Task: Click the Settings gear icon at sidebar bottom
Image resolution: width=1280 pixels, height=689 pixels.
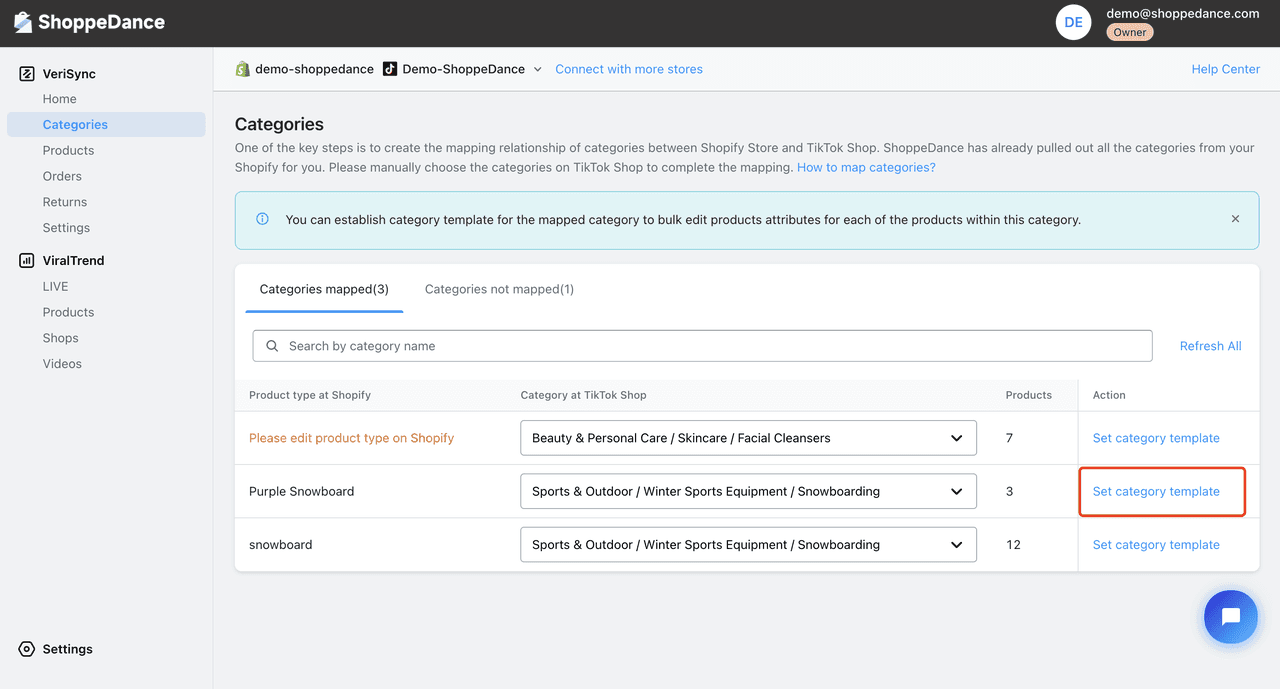Action: 27,649
